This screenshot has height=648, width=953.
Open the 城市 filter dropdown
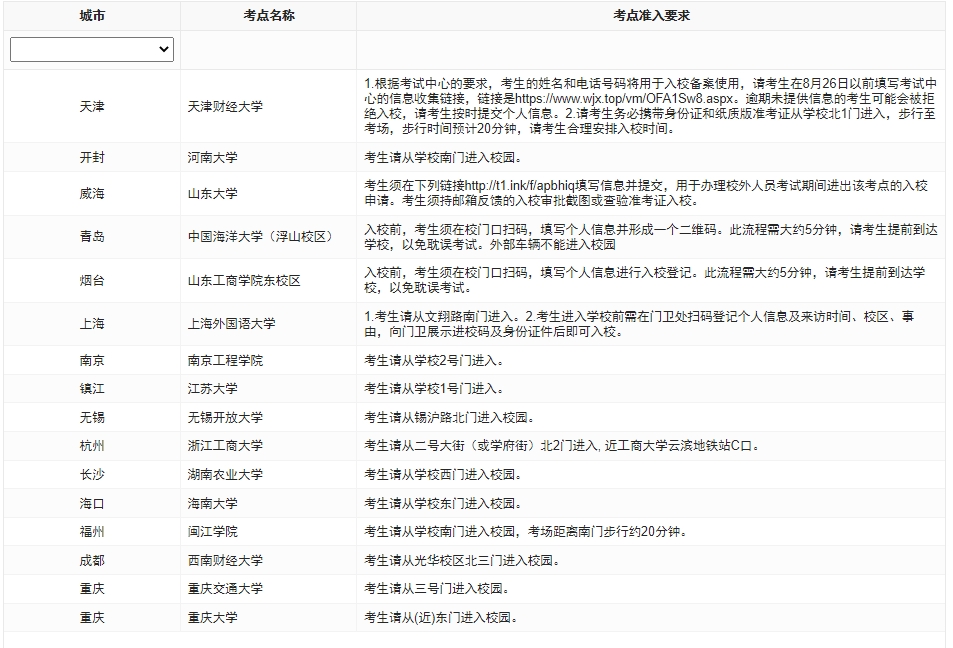(92, 49)
